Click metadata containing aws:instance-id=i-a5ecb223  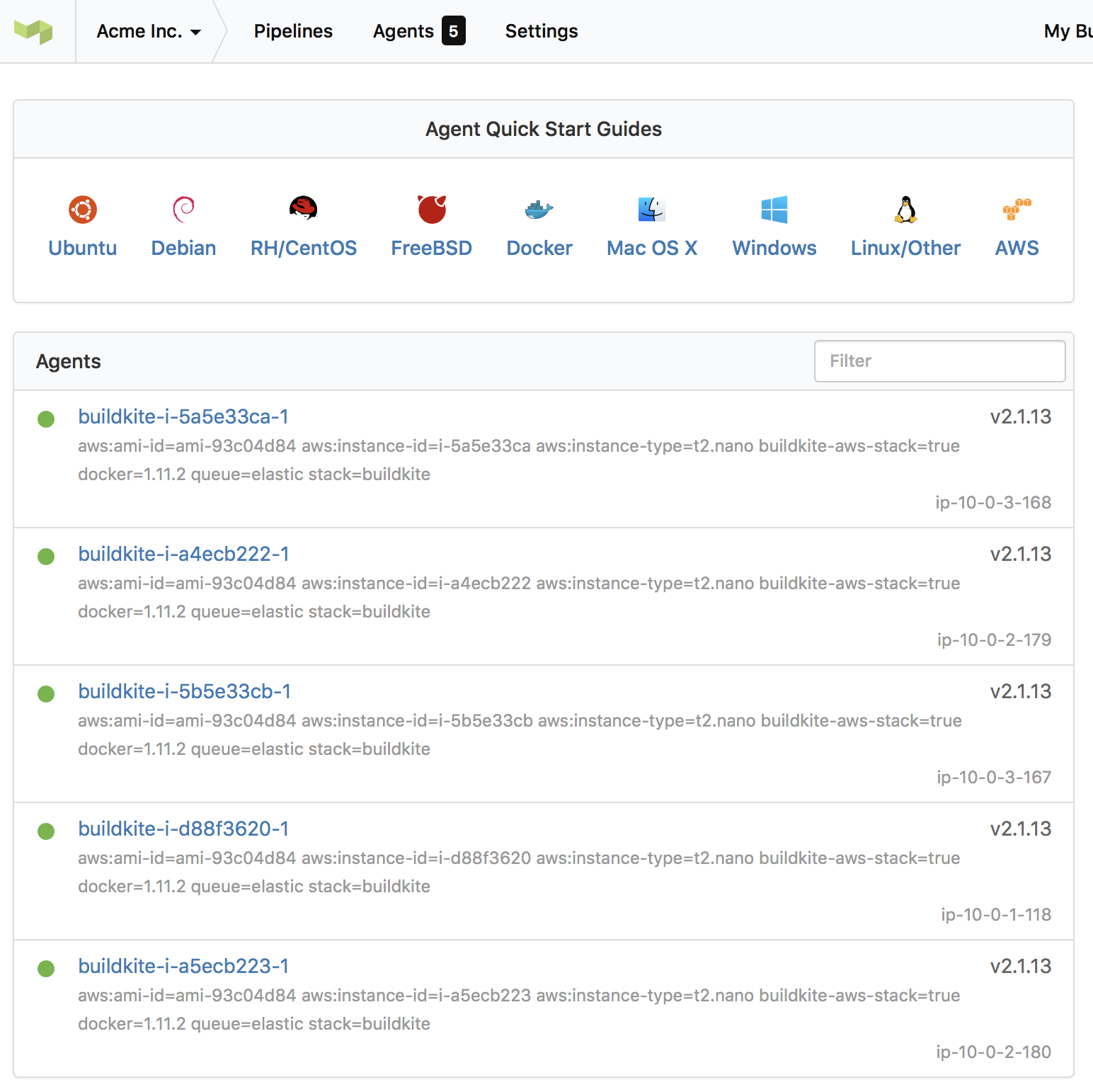click(519, 1009)
